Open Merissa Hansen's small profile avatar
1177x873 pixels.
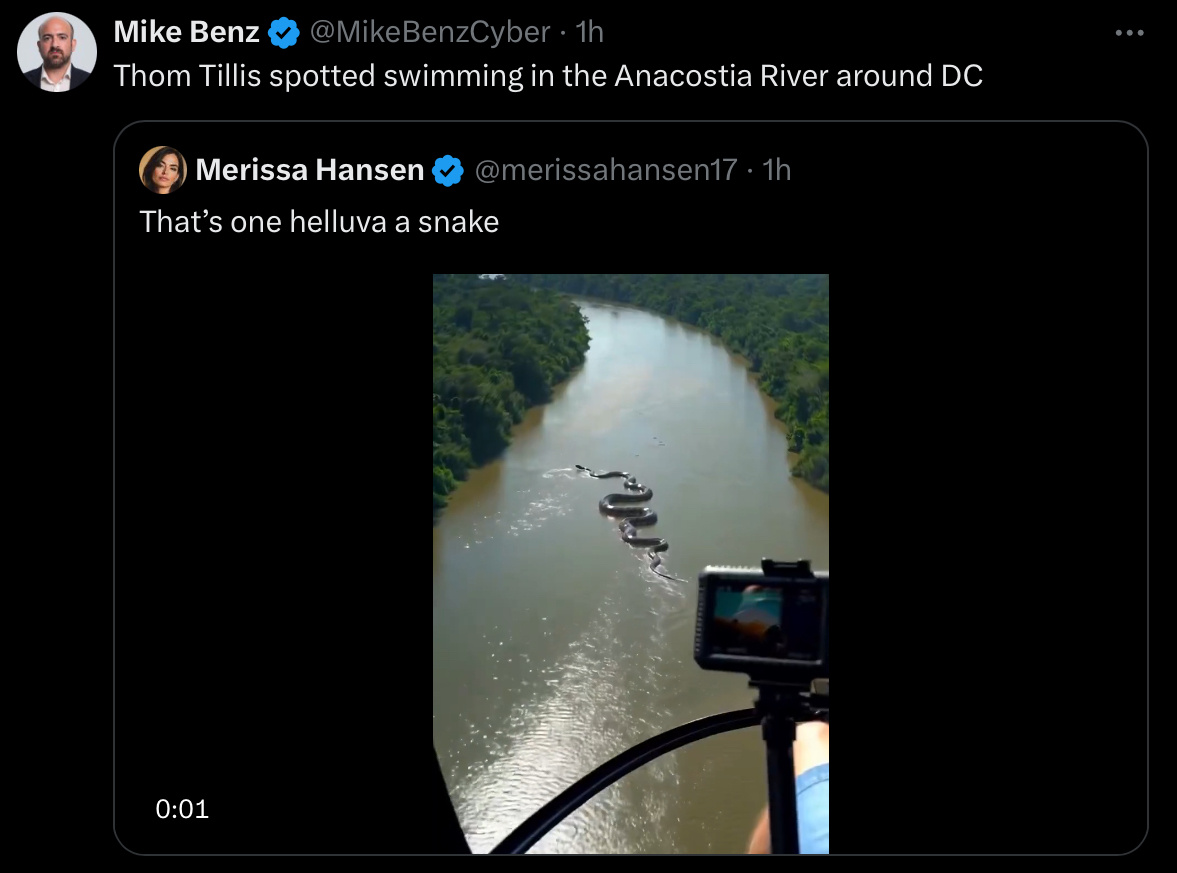(x=163, y=170)
